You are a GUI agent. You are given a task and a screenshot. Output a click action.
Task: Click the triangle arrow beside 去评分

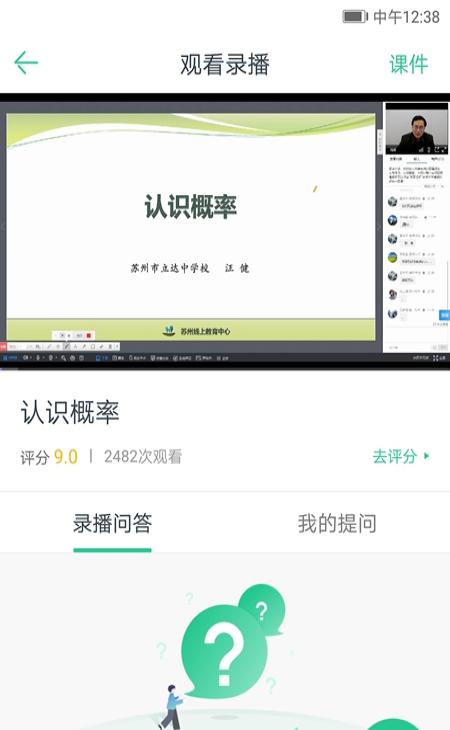(427, 456)
